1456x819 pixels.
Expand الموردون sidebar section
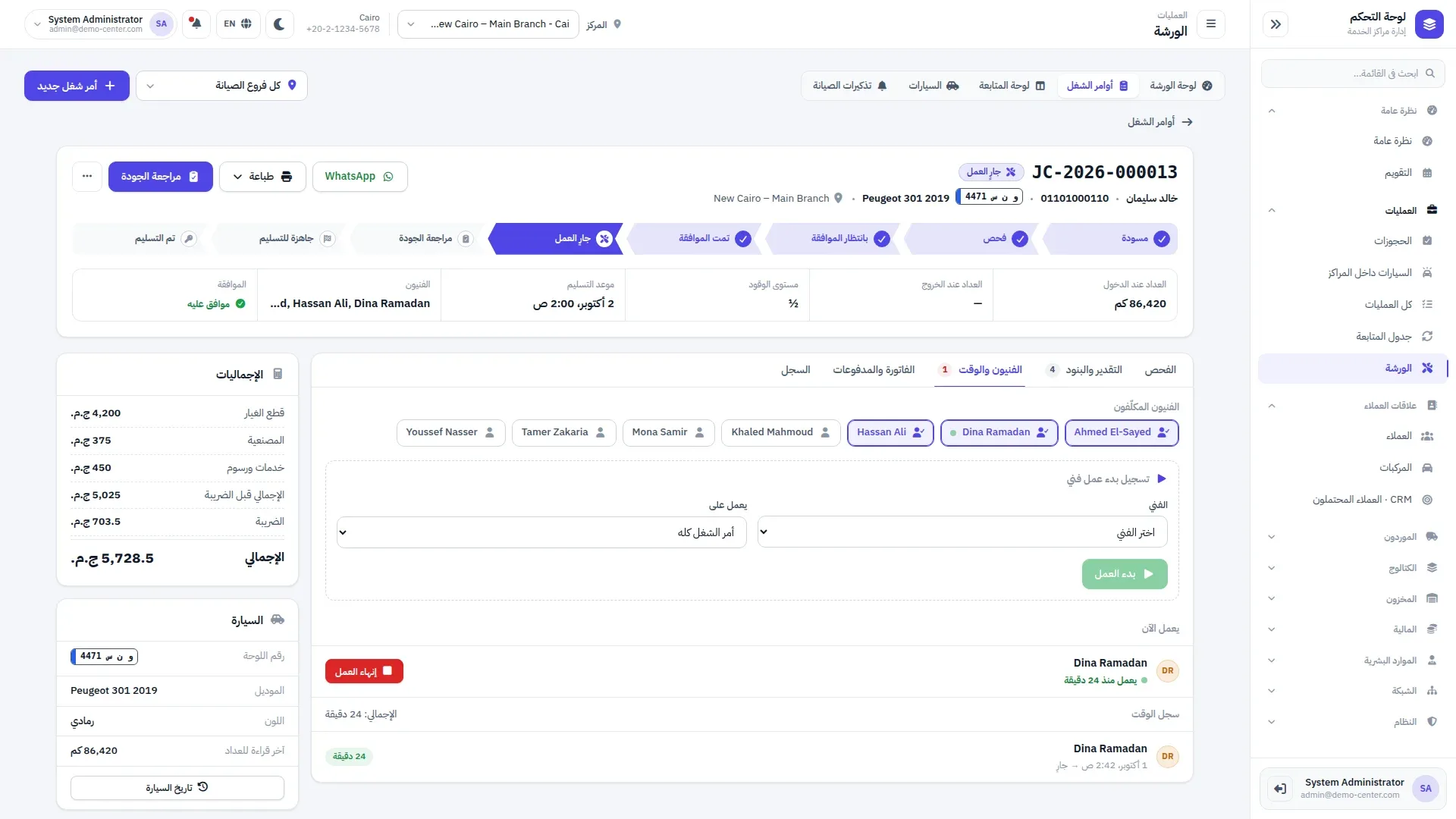1354,537
